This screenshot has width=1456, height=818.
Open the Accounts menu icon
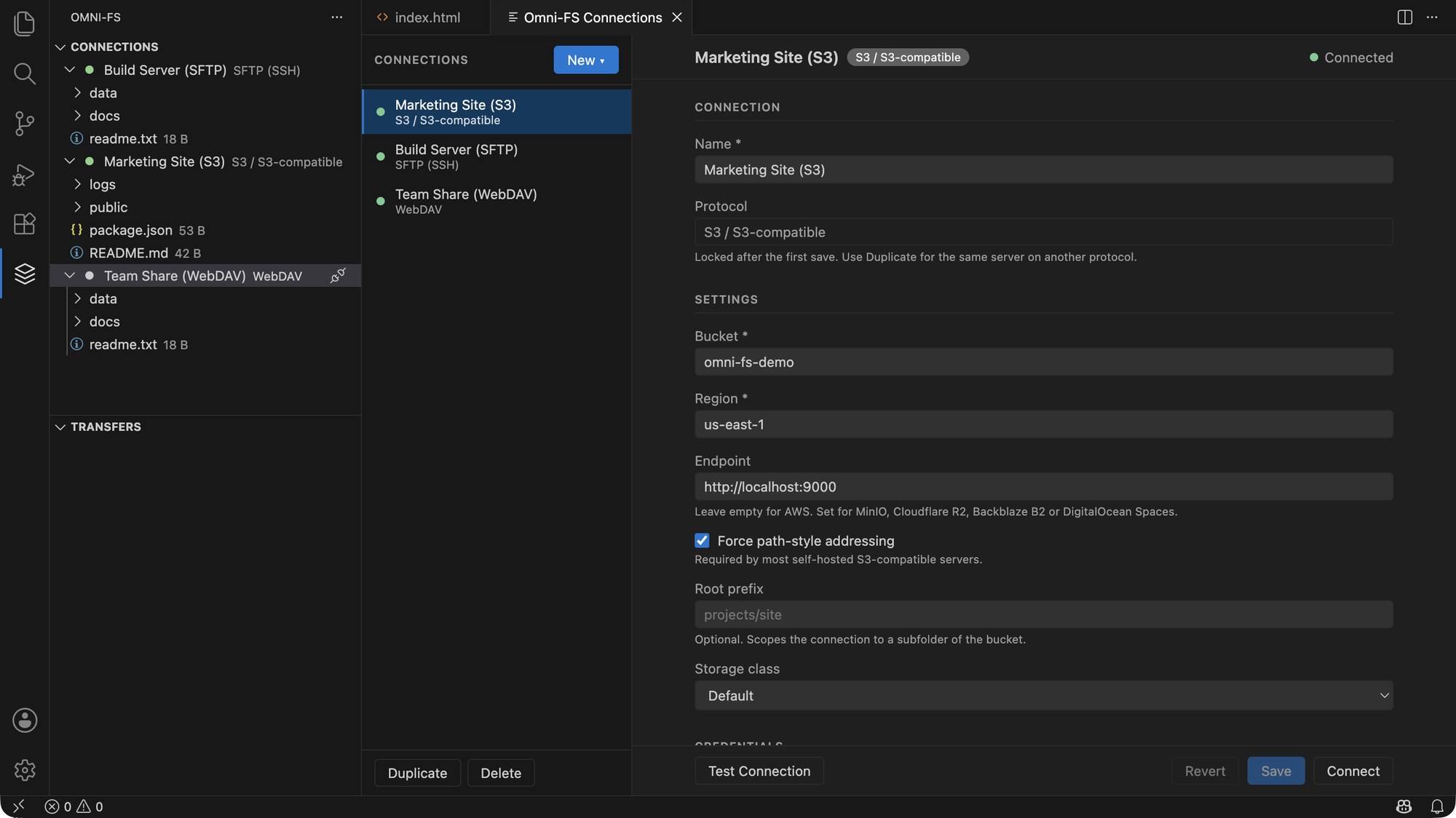pyautogui.click(x=25, y=720)
